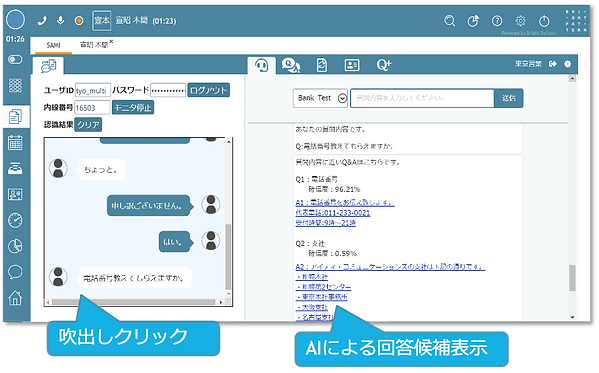Screen dimensions: 599x373
Task: Open the Q+ add question tab
Action: click(384, 65)
